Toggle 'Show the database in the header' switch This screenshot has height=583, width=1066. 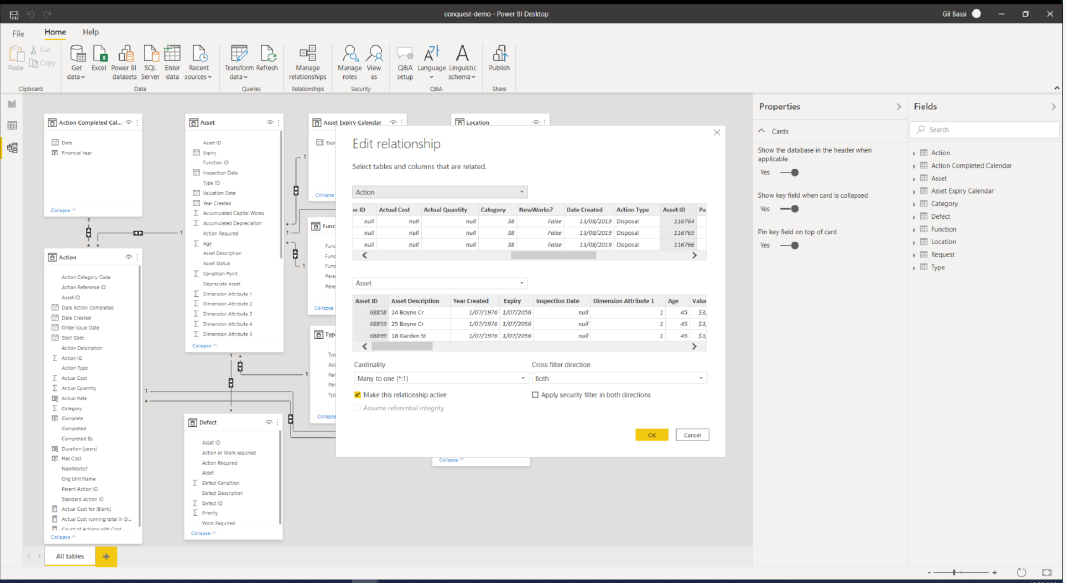(x=790, y=173)
